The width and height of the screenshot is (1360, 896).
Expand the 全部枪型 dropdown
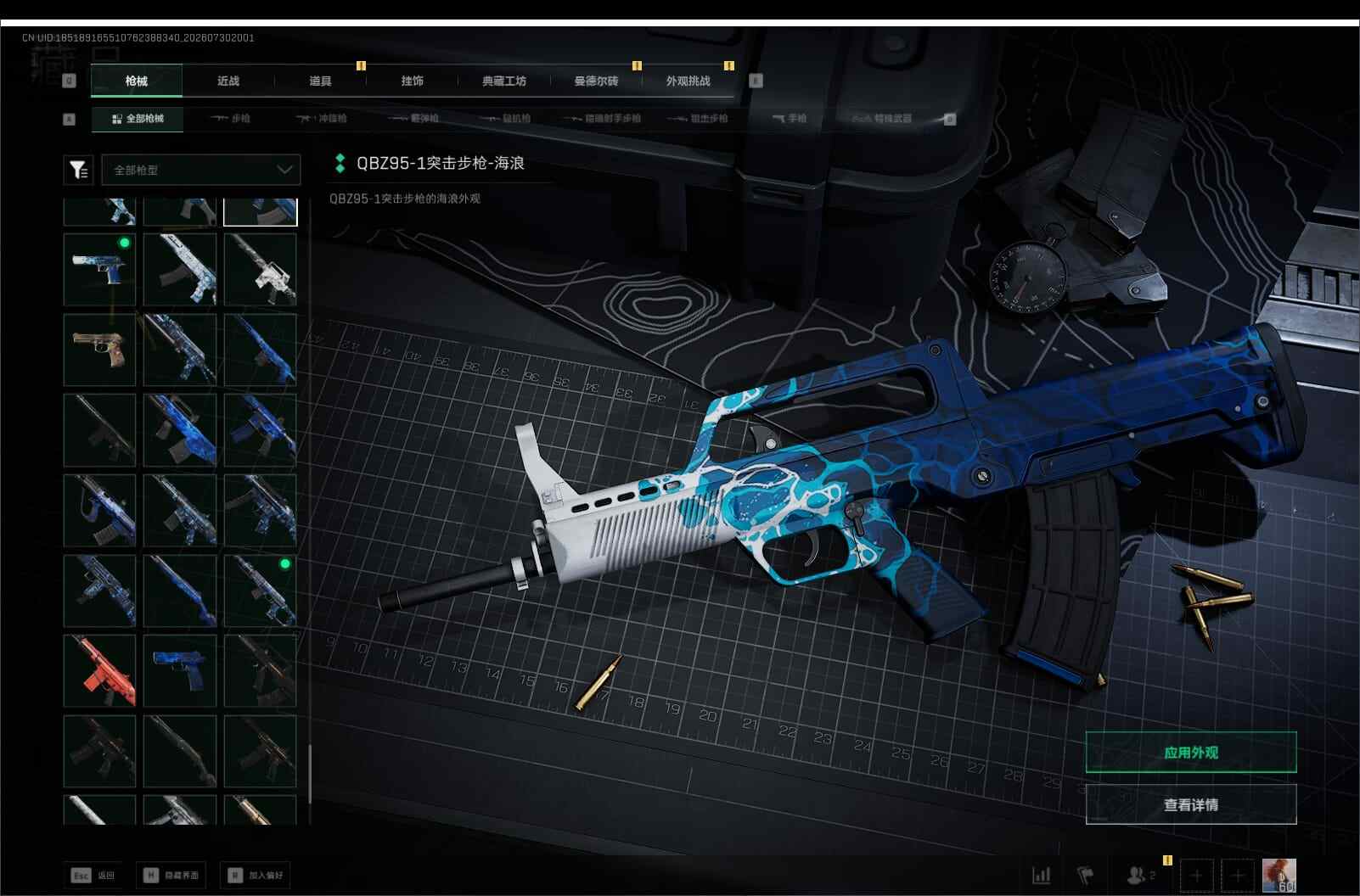coord(201,170)
